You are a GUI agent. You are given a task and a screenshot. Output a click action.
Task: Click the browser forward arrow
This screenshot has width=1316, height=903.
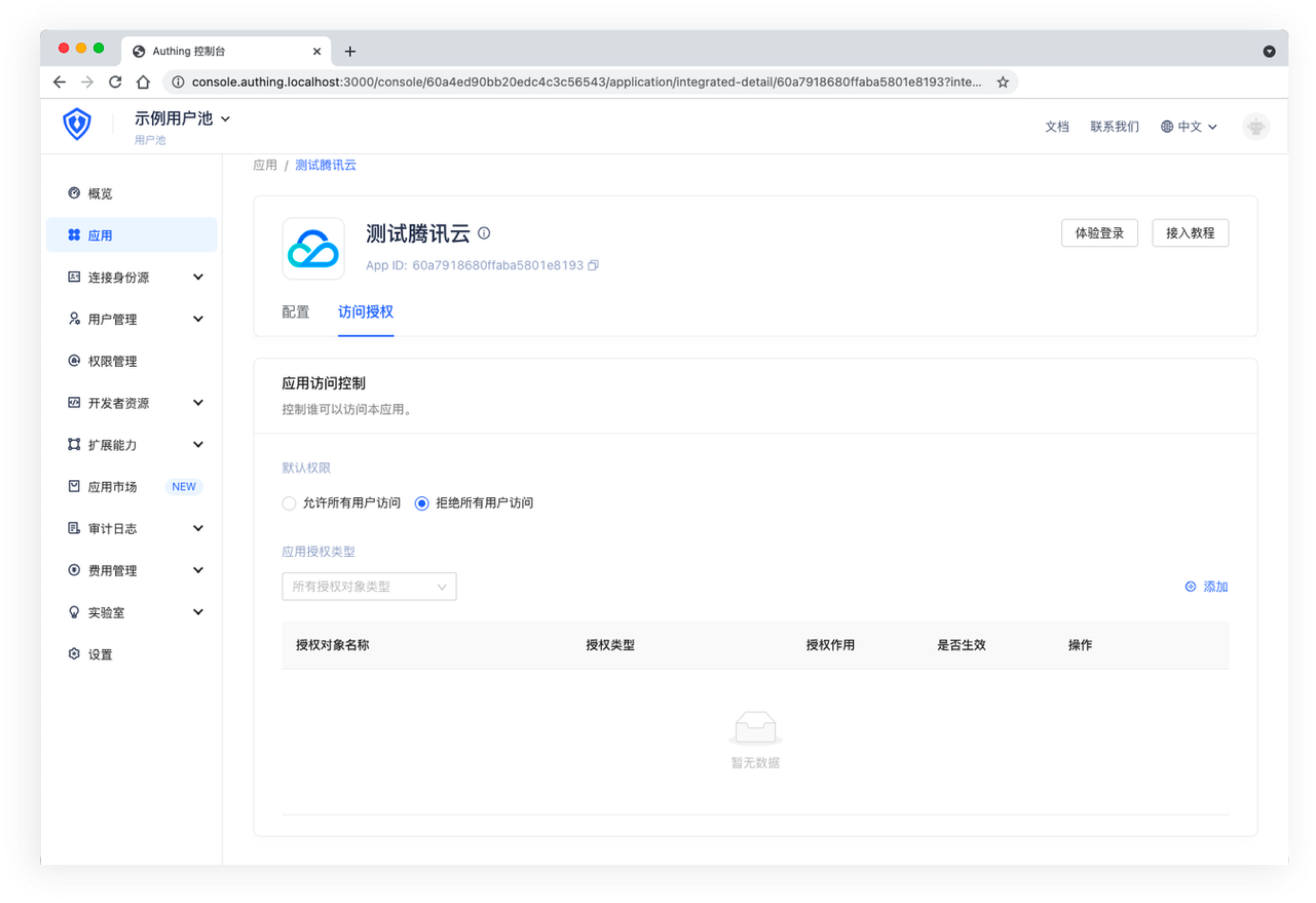[x=87, y=82]
